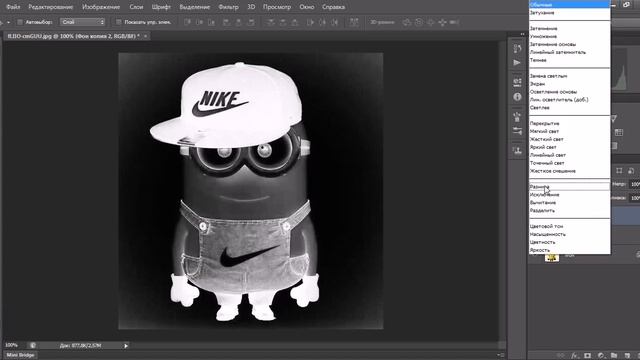Open the Справка menu
This screenshot has height=360, width=640.
pos(333,7)
